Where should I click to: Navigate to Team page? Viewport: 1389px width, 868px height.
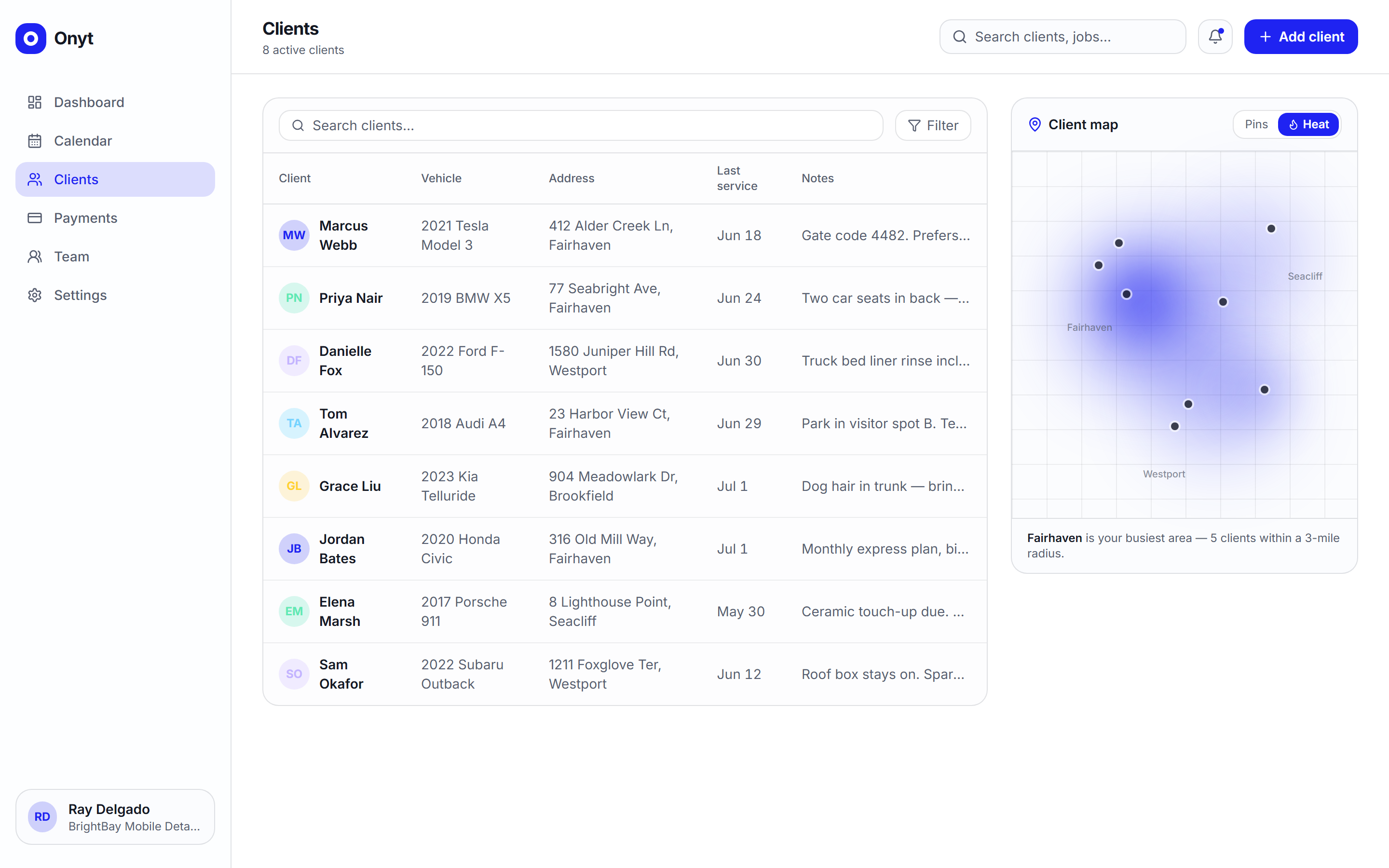[115, 257]
